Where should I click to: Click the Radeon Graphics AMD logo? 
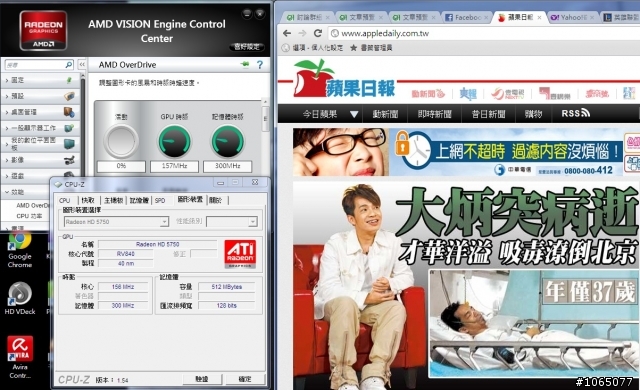43,31
